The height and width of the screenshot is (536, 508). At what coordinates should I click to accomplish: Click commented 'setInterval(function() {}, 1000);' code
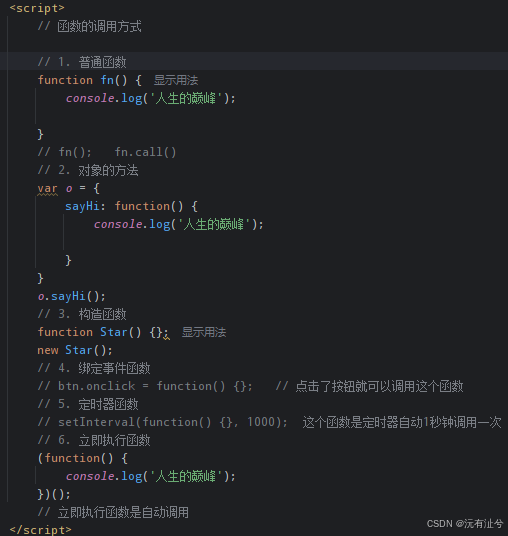click(173, 422)
